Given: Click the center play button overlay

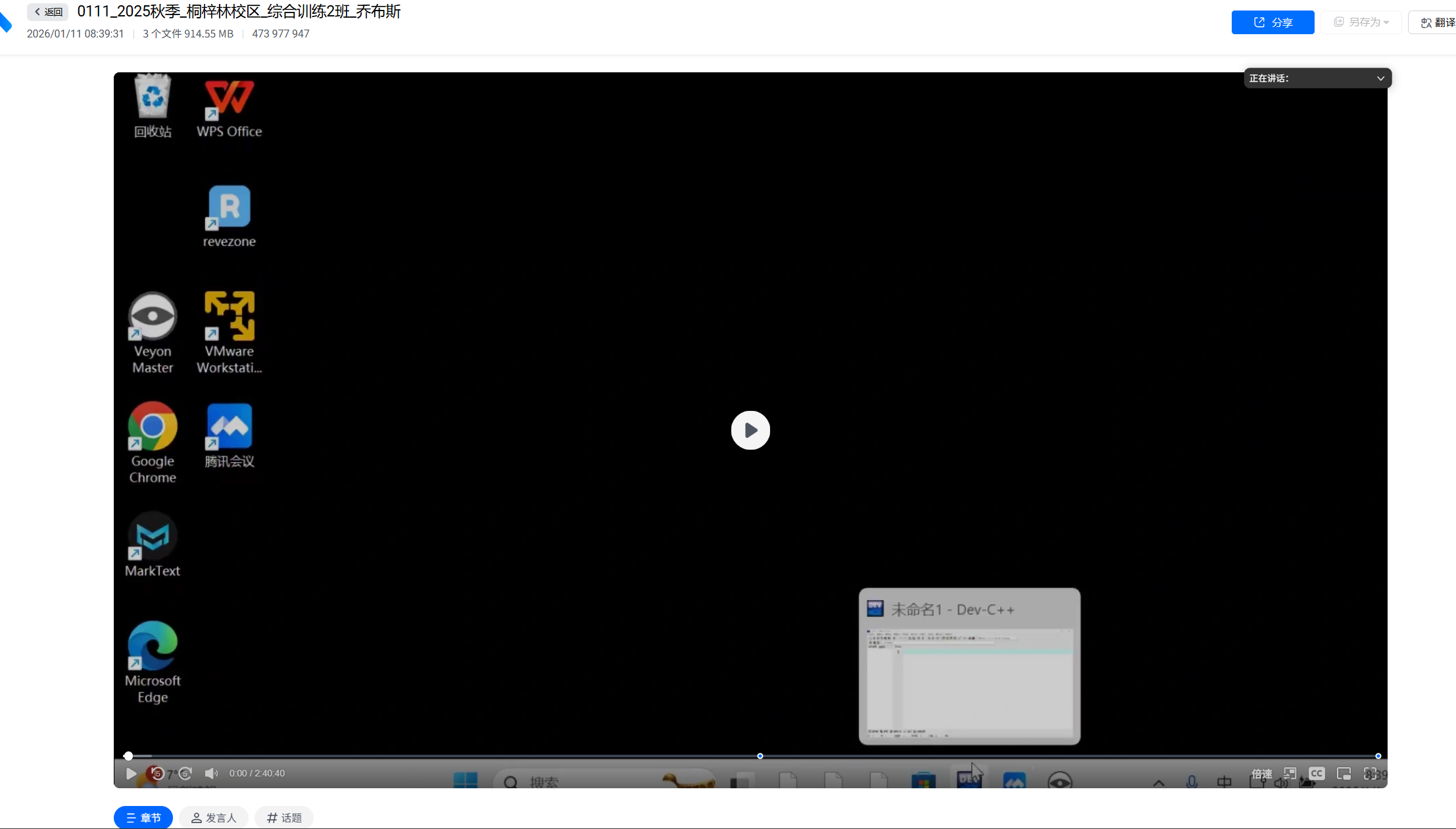Looking at the screenshot, I should coord(750,430).
